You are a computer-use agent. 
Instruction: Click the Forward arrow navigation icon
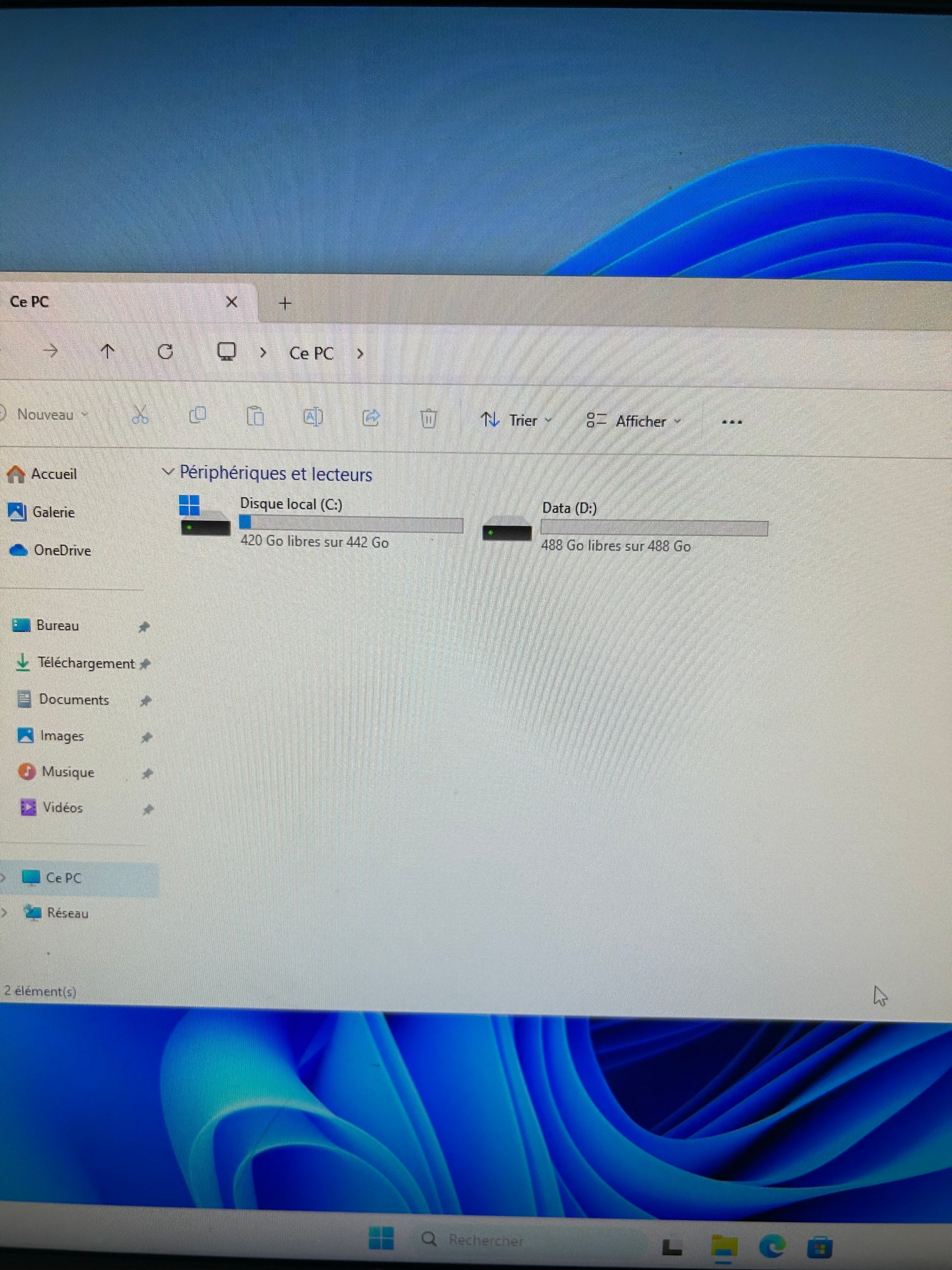click(x=51, y=350)
